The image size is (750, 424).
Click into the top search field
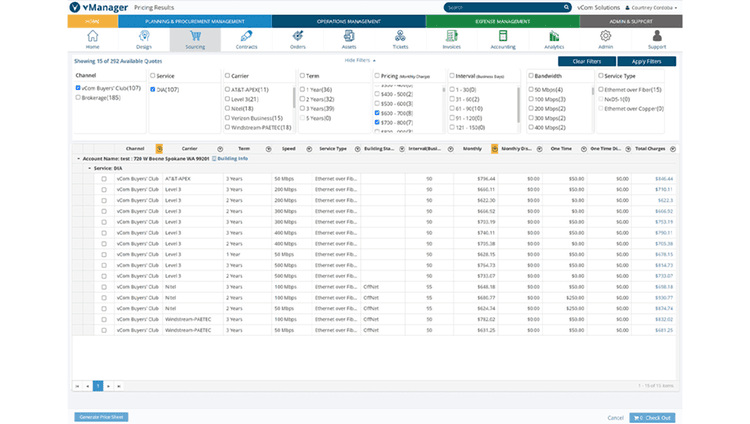point(503,7)
